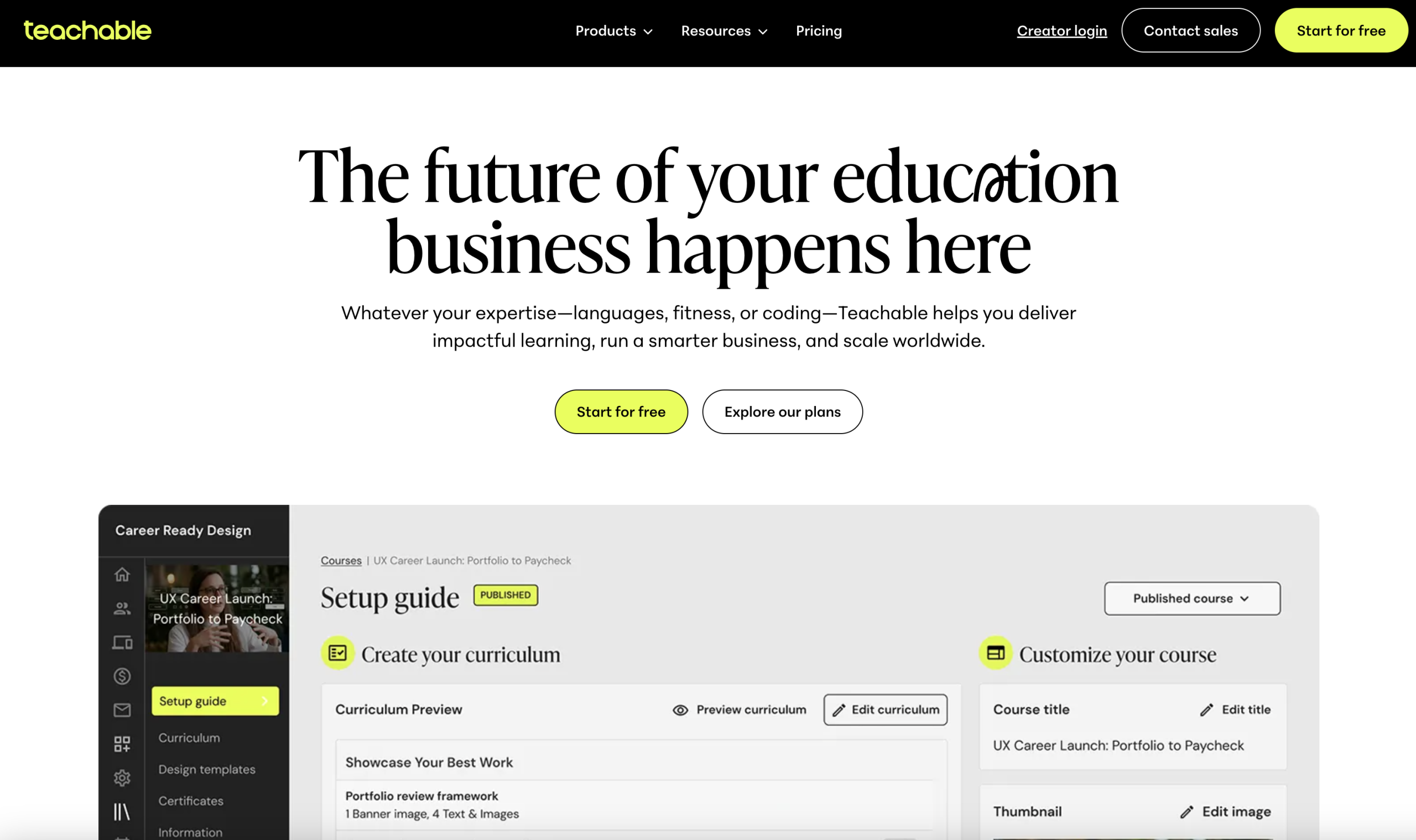Open the Published course dropdown

1192,598
